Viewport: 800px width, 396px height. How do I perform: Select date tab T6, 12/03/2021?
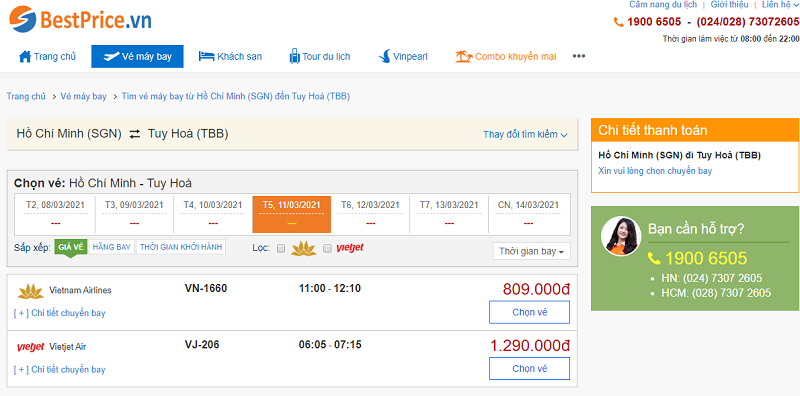click(370, 213)
